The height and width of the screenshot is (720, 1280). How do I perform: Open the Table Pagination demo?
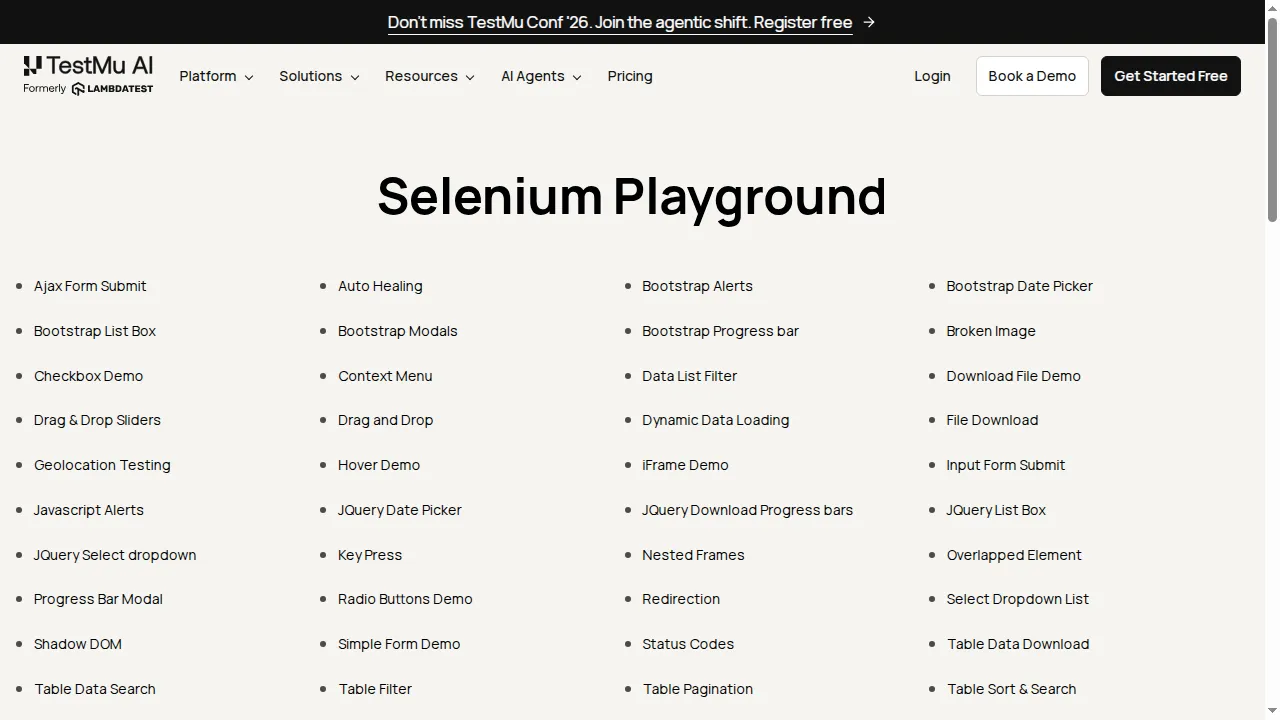point(698,689)
